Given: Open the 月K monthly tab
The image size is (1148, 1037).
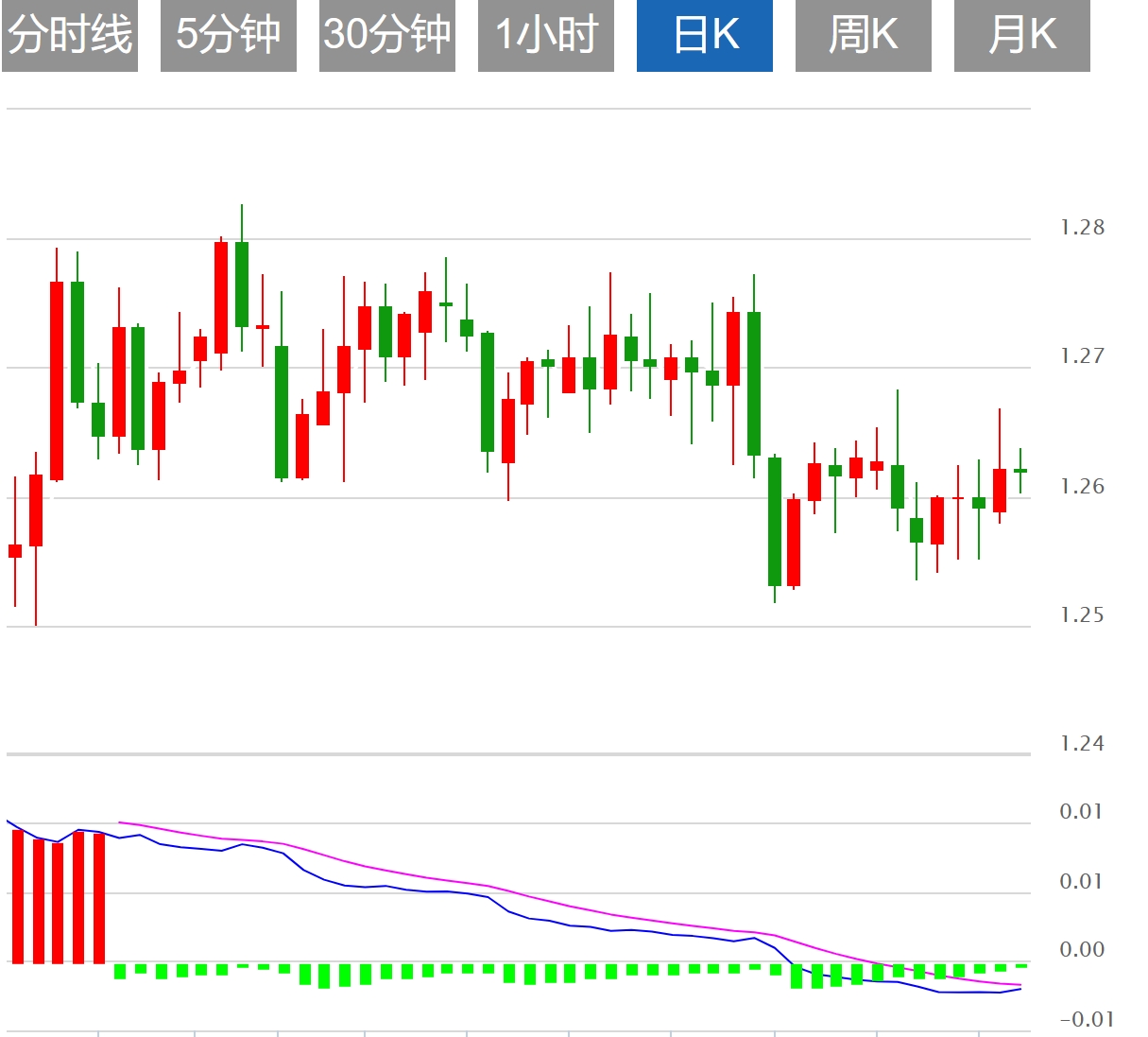Looking at the screenshot, I should [1022, 36].
